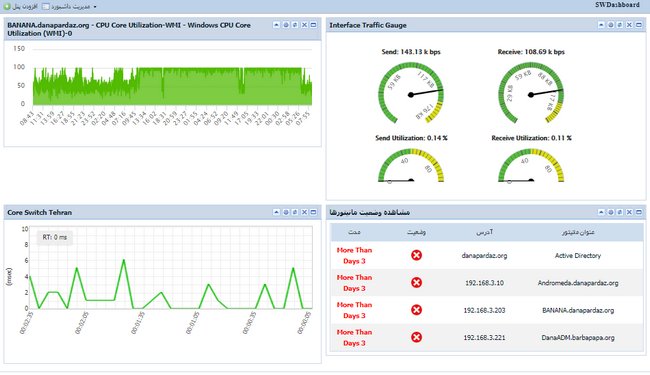Select the Andromeda.danapardaz.org monitor name
Screen dimensions: 650x375
(x=578, y=283)
